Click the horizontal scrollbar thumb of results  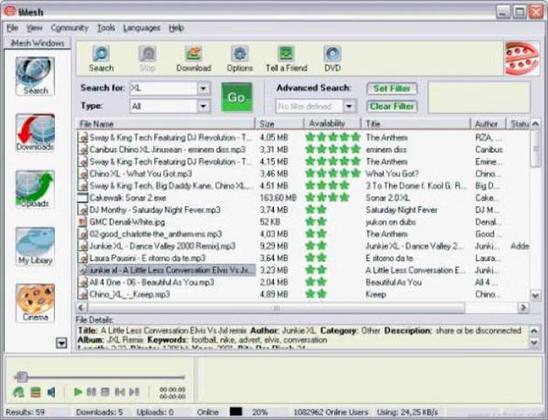pyautogui.click(x=276, y=308)
